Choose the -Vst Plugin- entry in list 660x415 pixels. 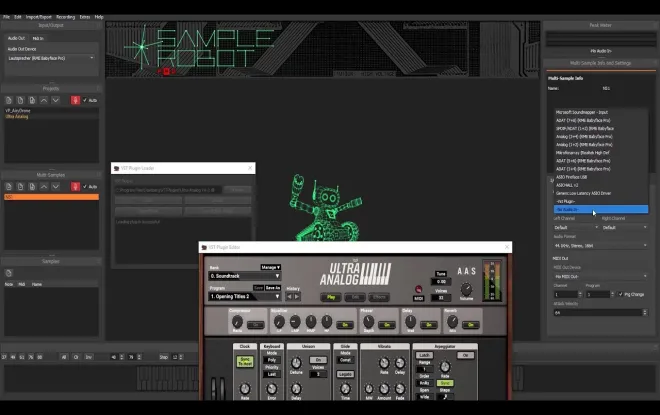[601, 201]
